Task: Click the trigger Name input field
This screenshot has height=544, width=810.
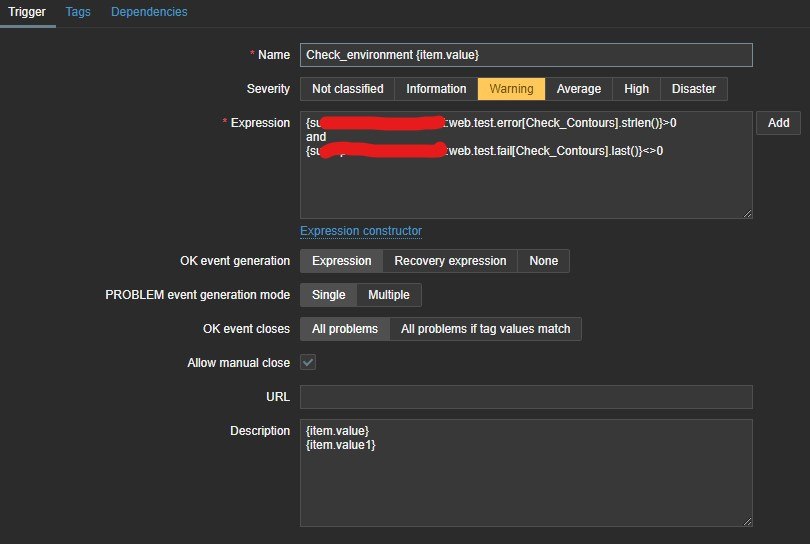Action: 526,55
